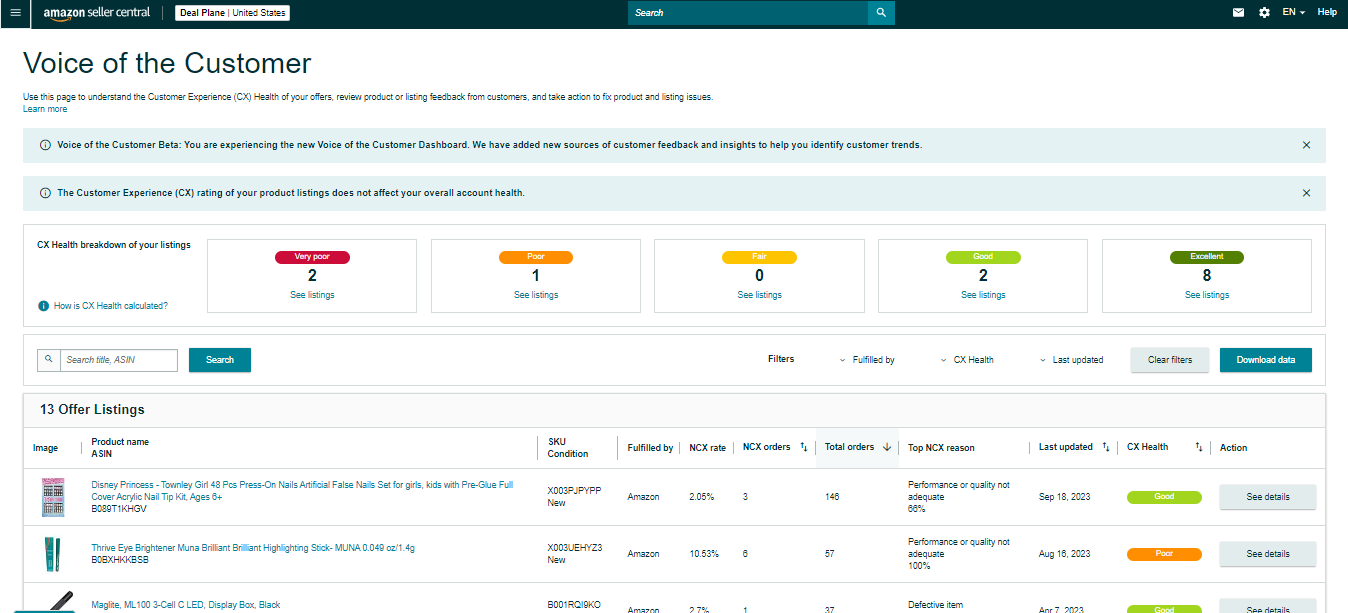Click the Fair yellow badge
Viewport: 1348px width, 613px height.
[760, 257]
